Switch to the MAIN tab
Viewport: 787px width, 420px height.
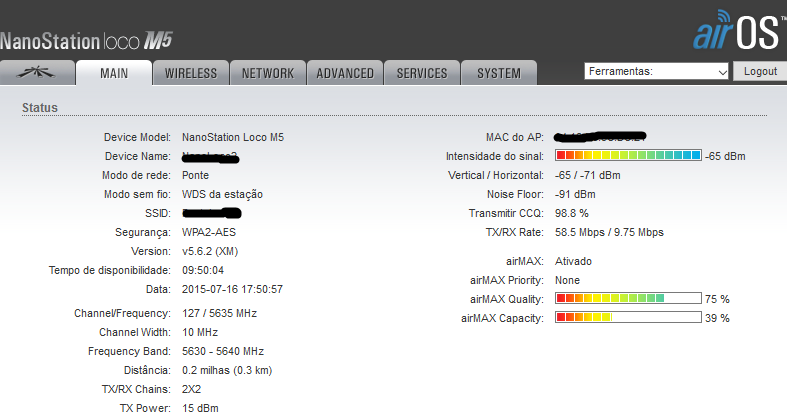click(114, 73)
